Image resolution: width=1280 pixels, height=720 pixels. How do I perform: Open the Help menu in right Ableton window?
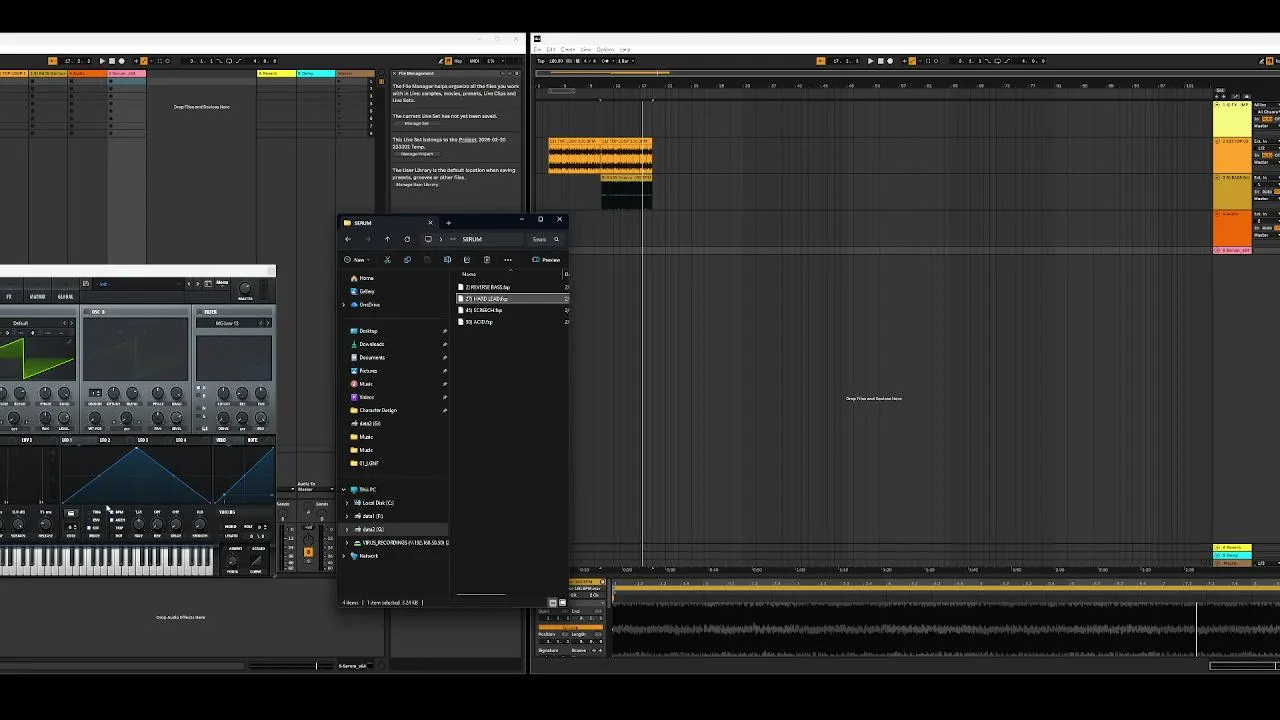point(625,49)
